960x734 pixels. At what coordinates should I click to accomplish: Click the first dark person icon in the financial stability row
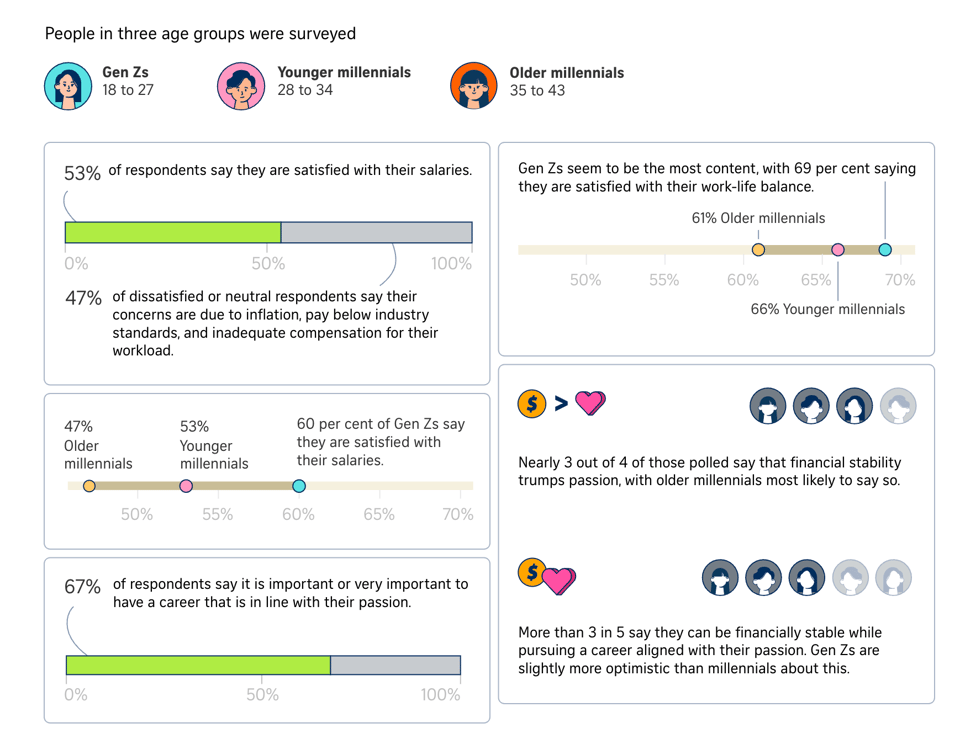click(x=768, y=407)
